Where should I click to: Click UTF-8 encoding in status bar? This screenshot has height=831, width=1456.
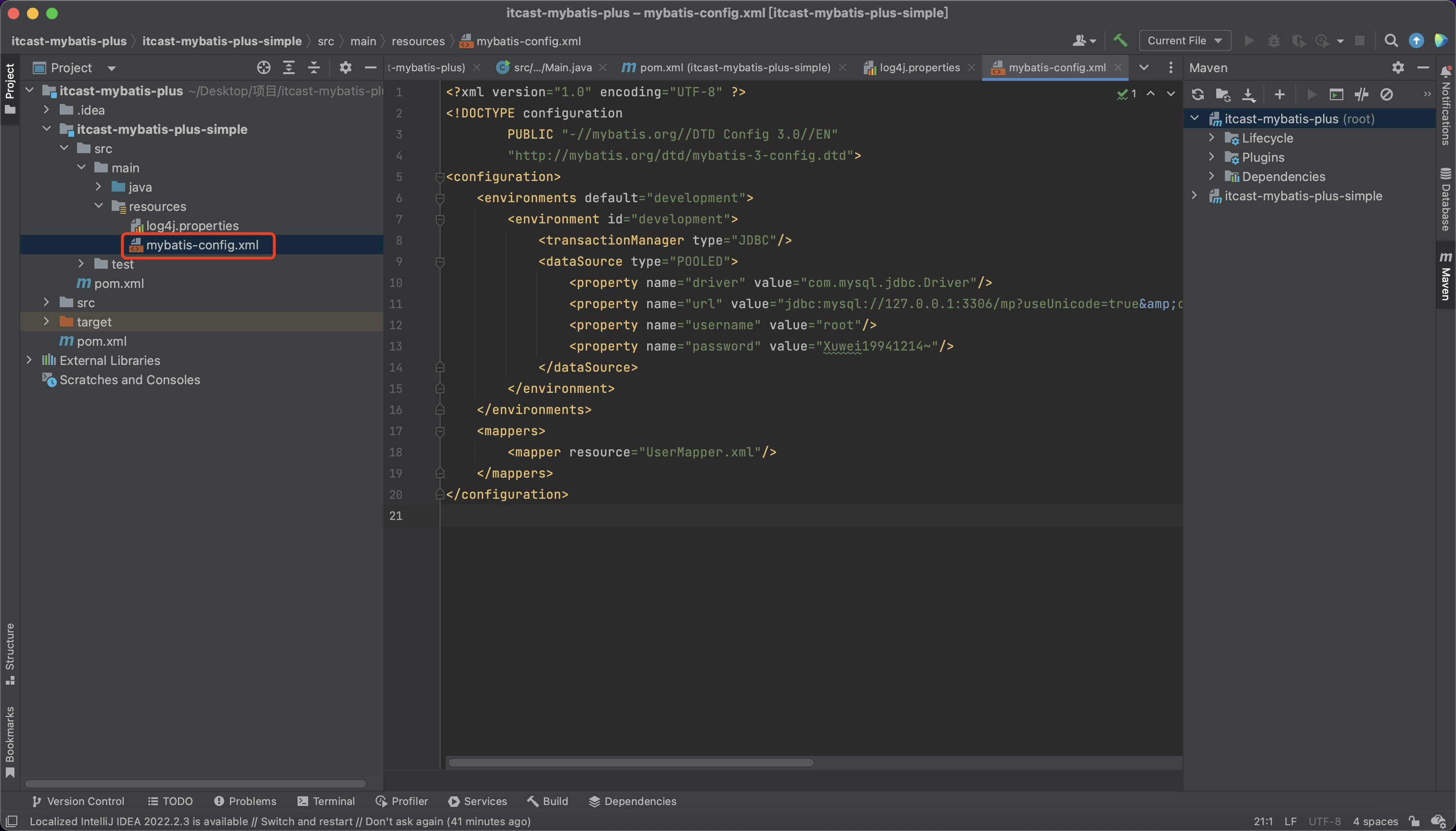[1324, 821]
